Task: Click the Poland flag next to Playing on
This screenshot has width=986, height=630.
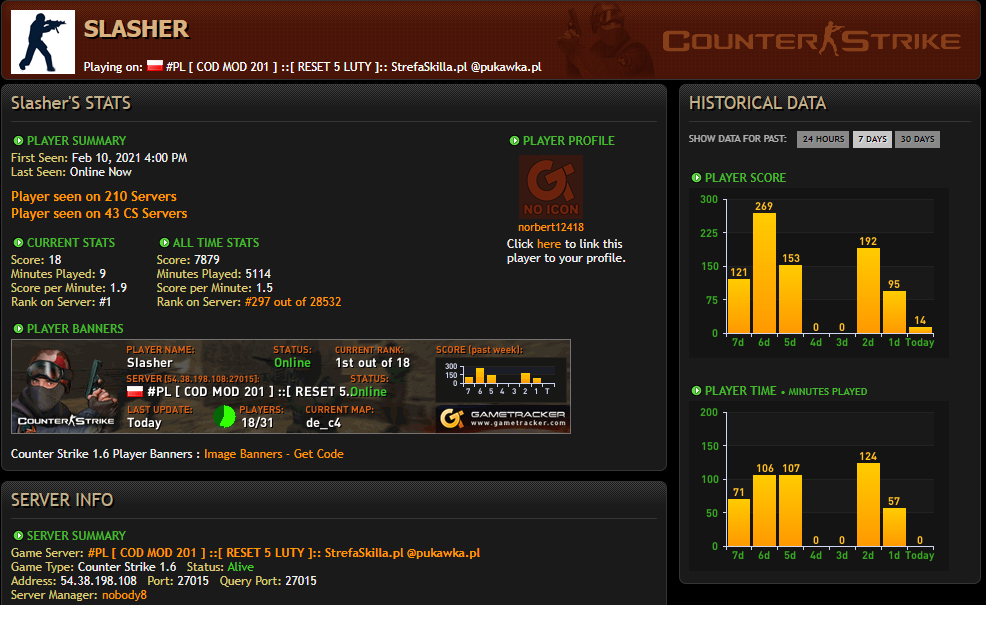Action: click(155, 66)
